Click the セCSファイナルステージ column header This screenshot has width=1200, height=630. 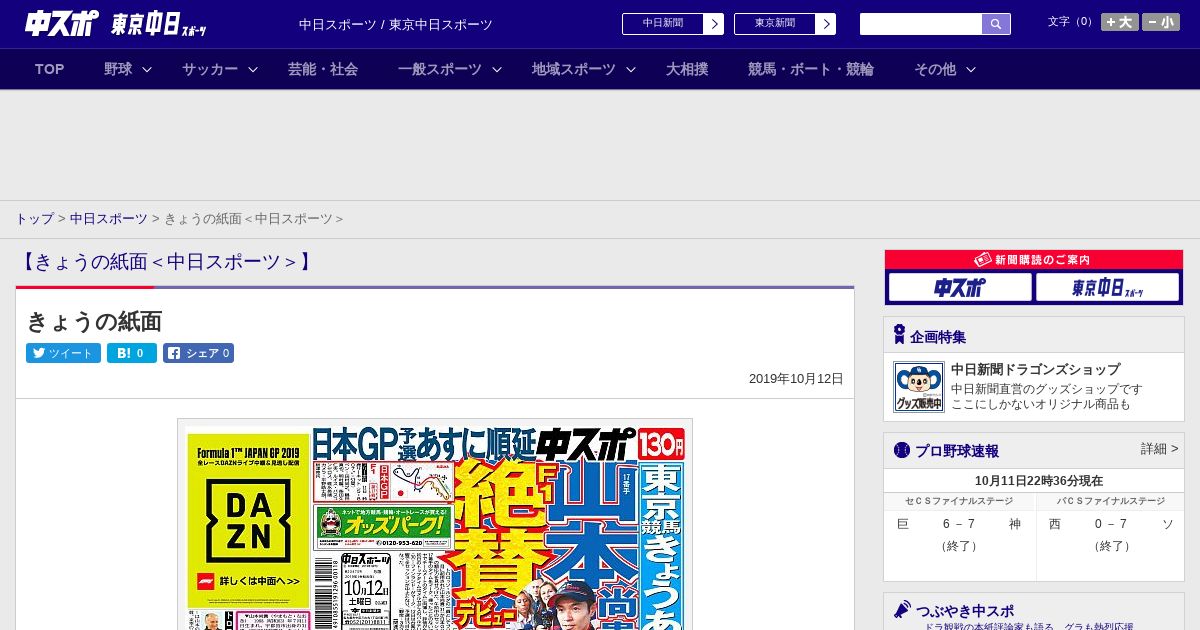click(958, 501)
